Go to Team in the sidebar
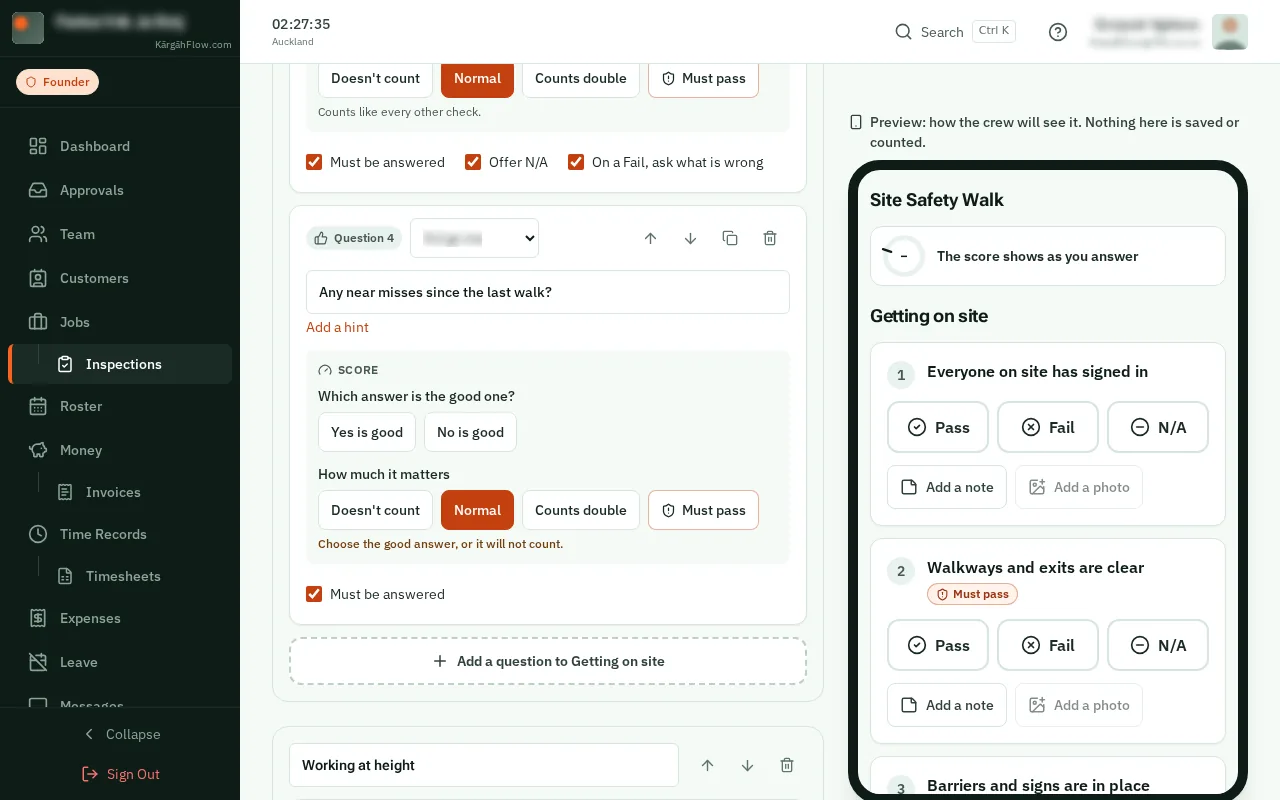1280x800 pixels. point(120,234)
